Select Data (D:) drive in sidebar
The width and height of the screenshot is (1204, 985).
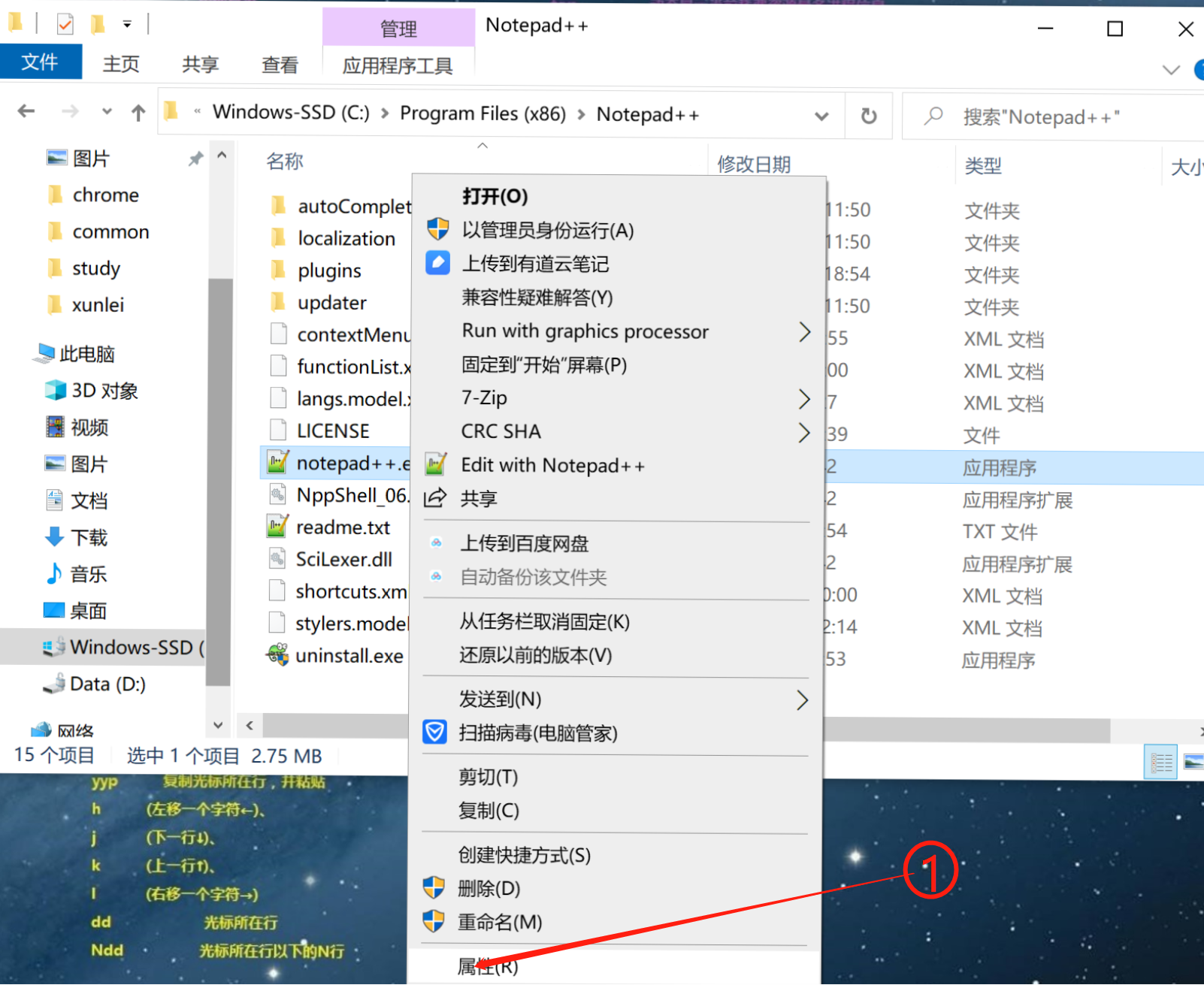[95, 684]
